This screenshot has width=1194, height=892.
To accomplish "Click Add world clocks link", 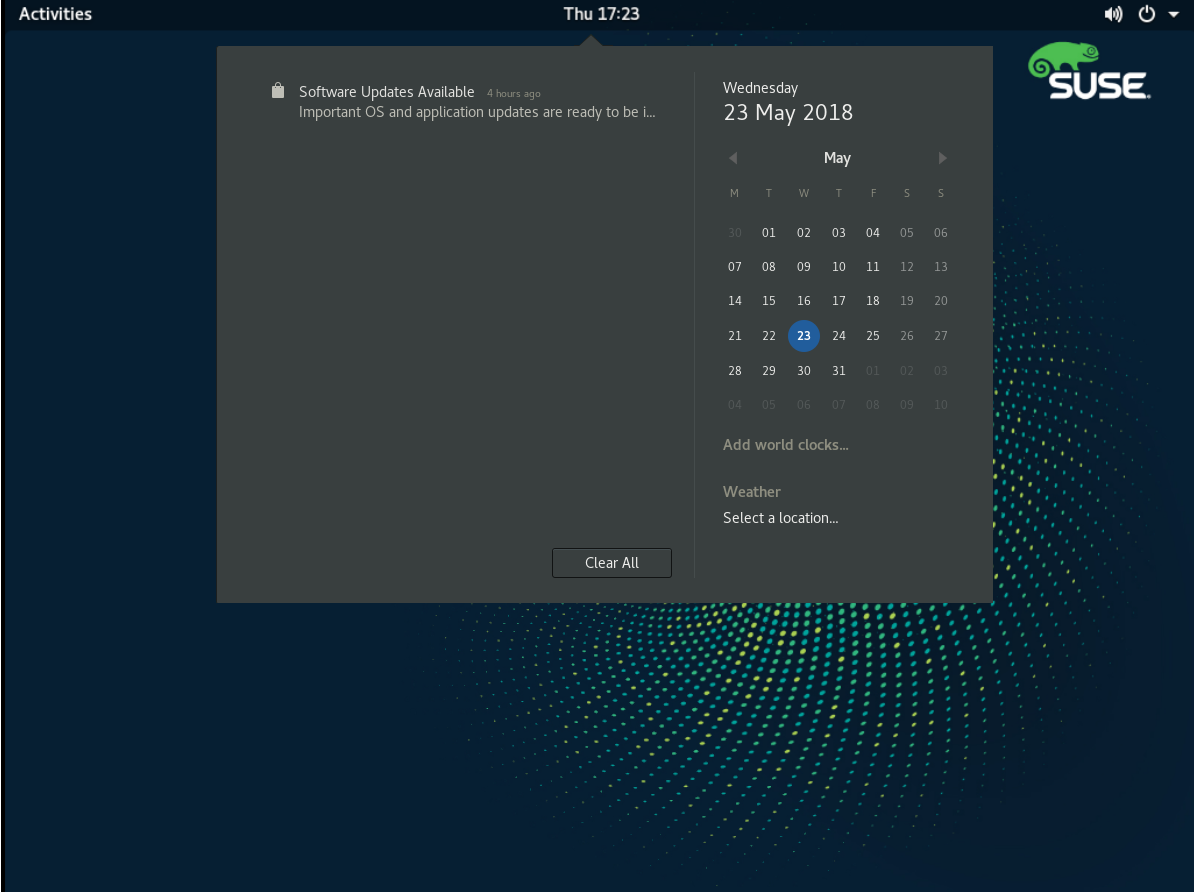I will coord(785,445).
